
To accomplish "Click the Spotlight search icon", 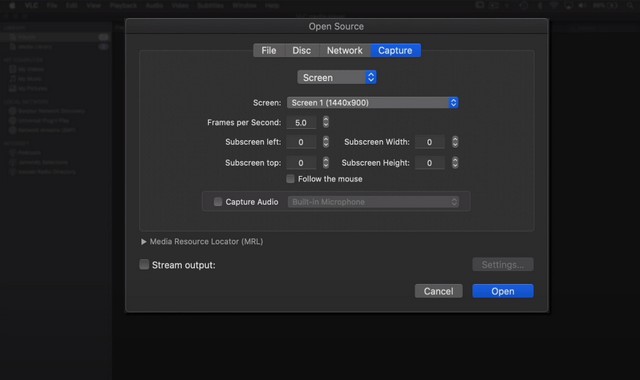I will 630,5.
